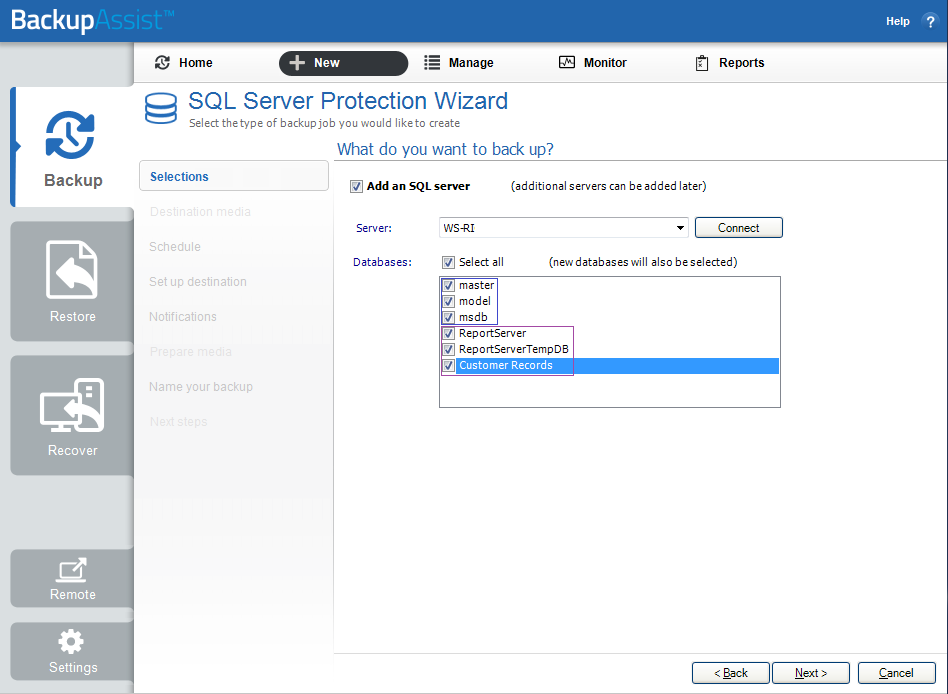Click the Notifications wizard step

click(x=183, y=317)
